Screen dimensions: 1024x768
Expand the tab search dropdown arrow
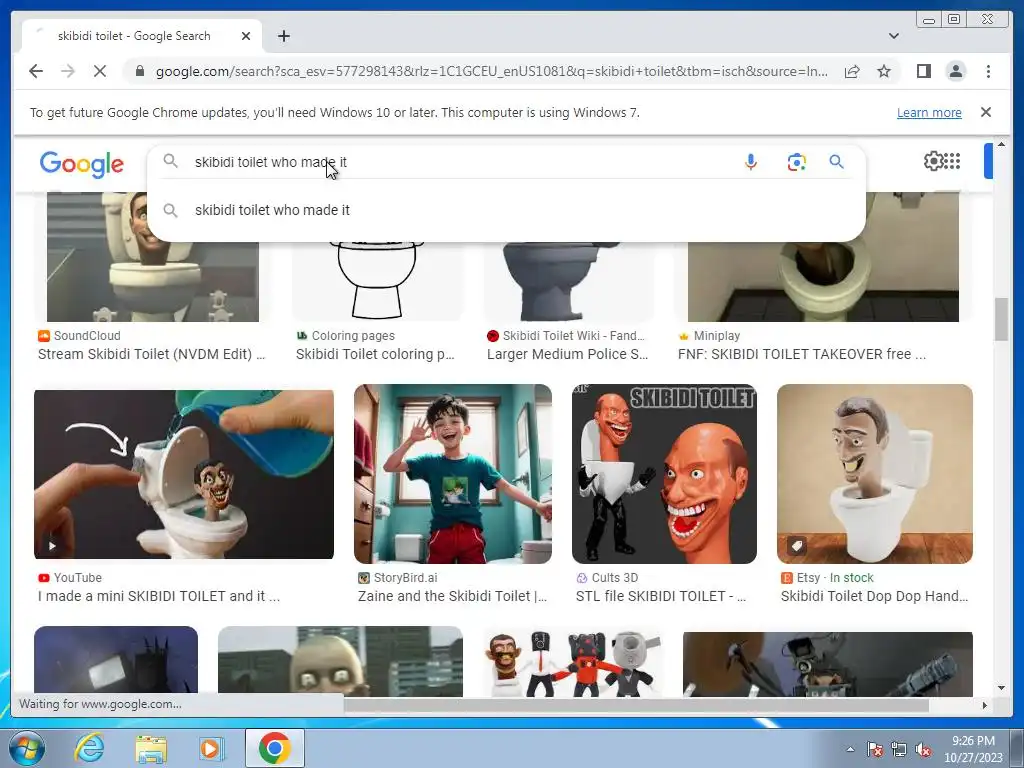pyautogui.click(x=894, y=36)
